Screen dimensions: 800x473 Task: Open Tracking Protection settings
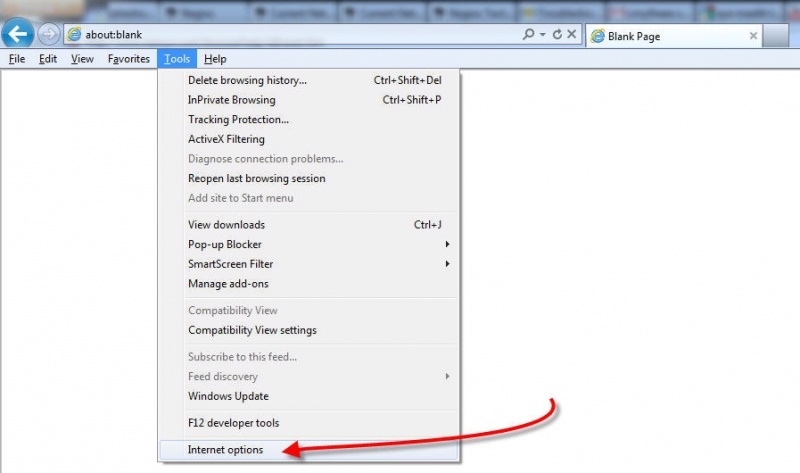click(x=308, y=119)
